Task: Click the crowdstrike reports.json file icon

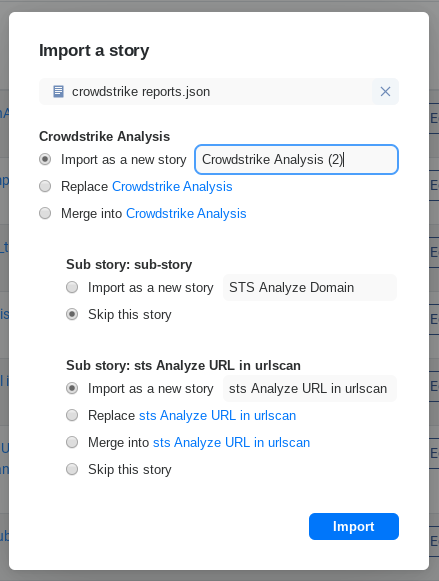Action: 59,92
